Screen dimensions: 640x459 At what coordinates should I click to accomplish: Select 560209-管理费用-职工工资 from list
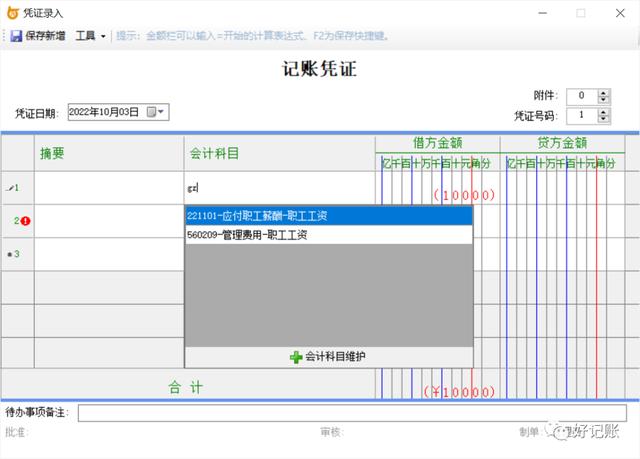(329, 235)
